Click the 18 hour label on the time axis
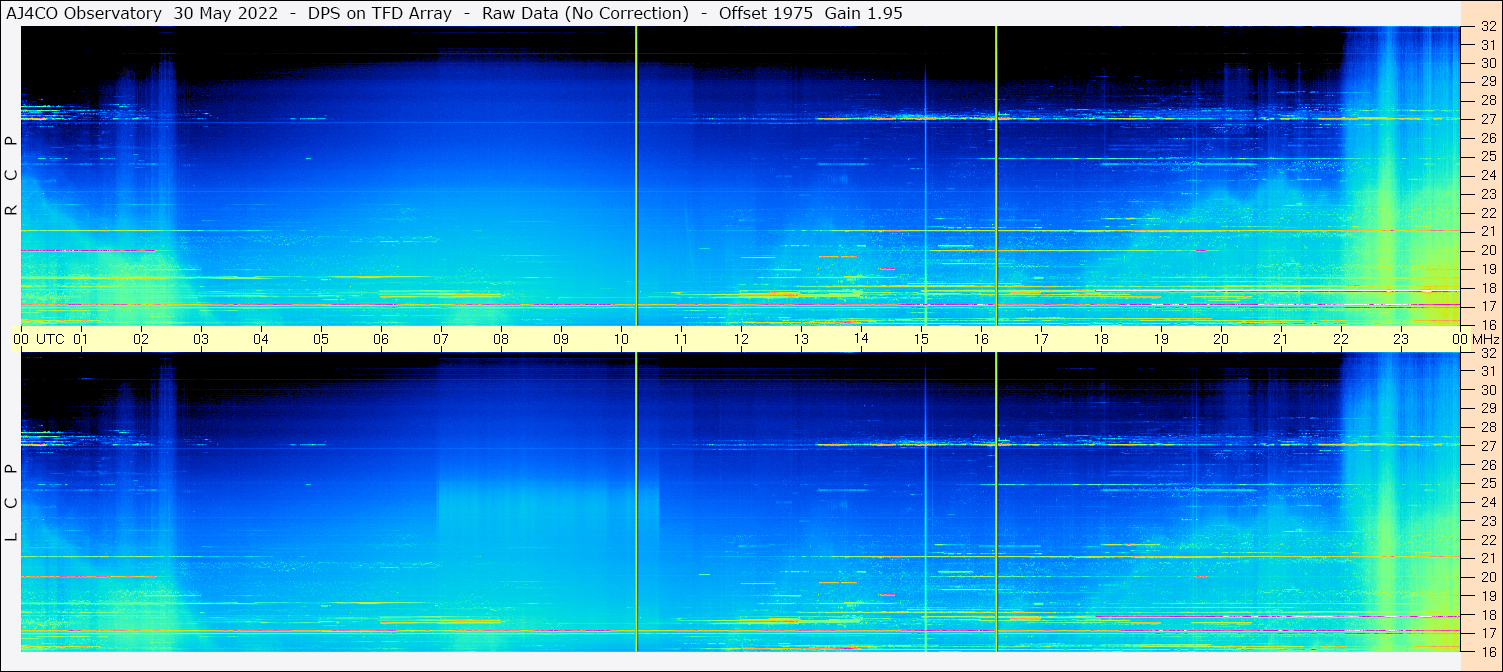The height and width of the screenshot is (672, 1503). [x=1101, y=339]
